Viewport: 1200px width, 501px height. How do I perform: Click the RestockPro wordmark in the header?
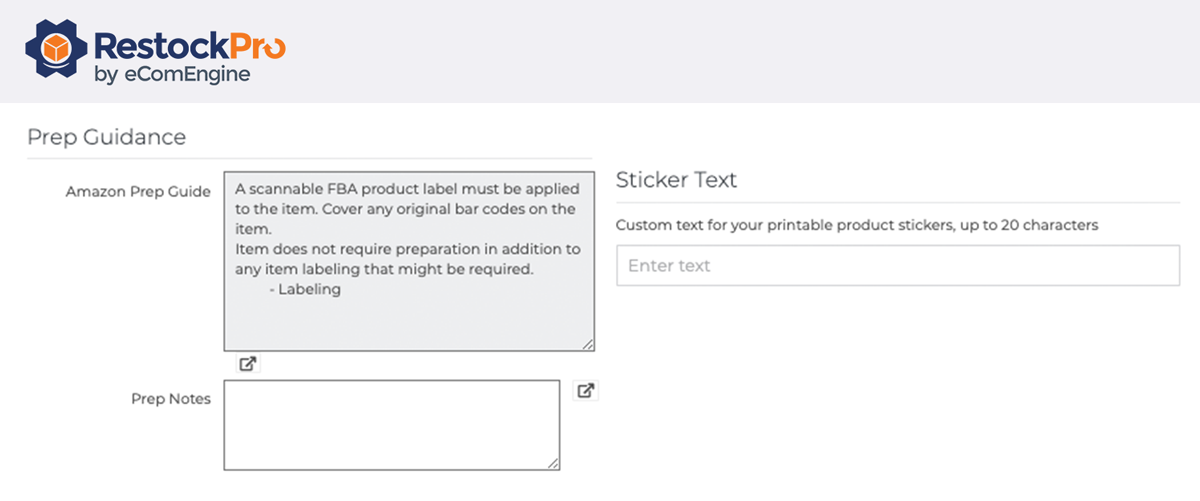coord(189,45)
